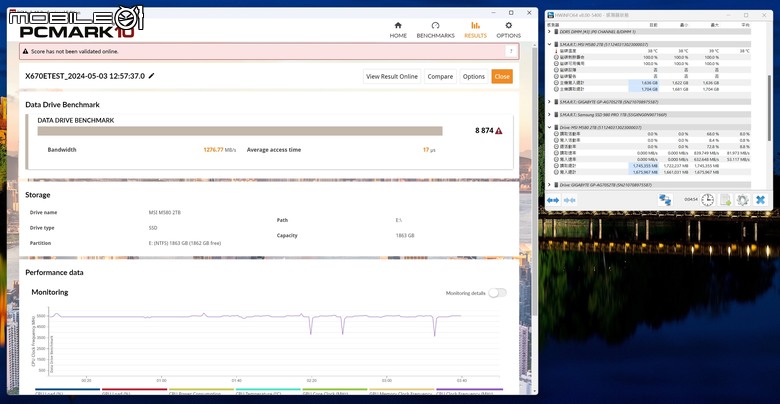Maximize the HWiNFO64 window

pyautogui.click(x=745, y=15)
